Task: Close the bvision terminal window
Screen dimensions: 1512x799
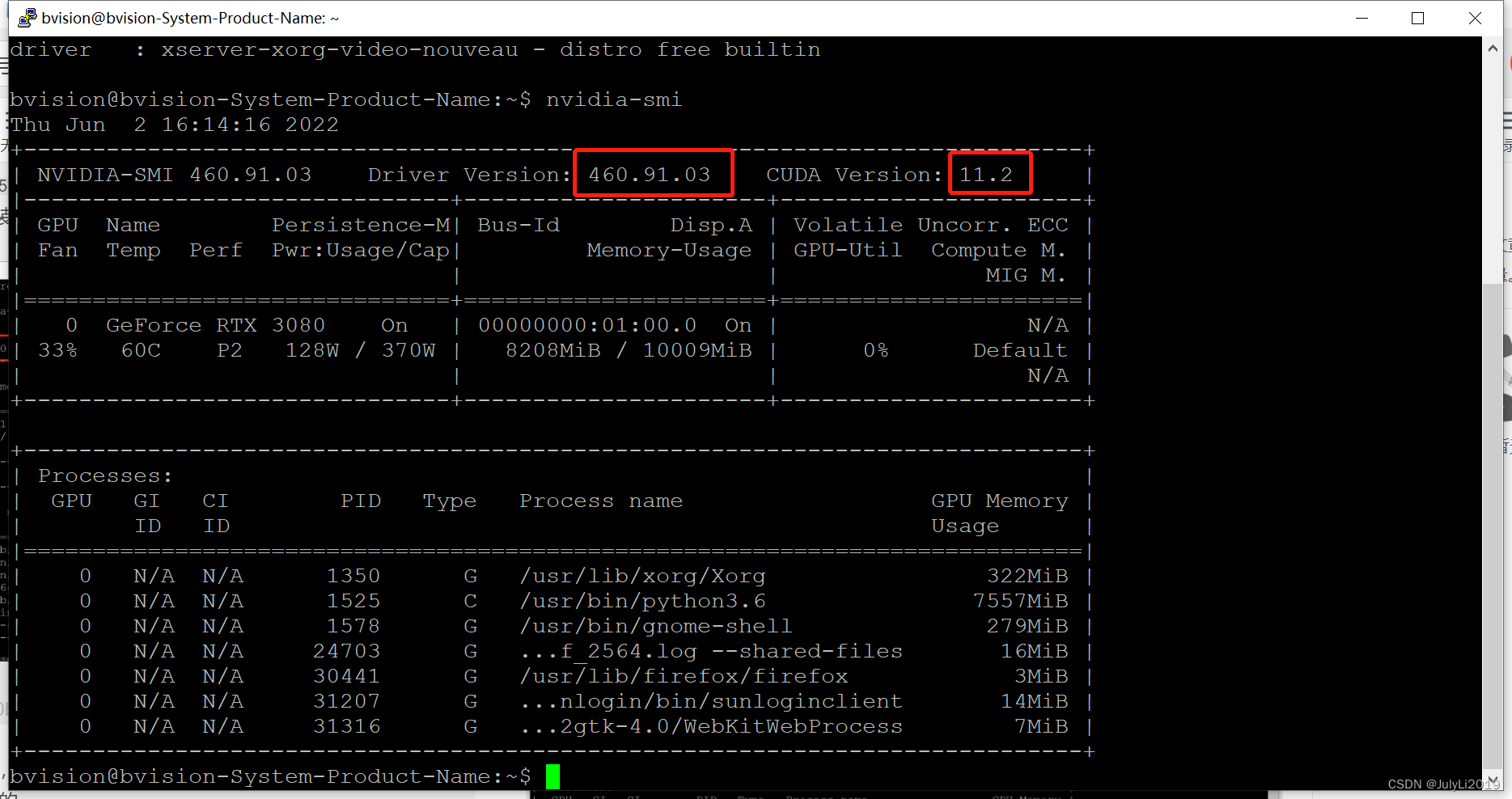Action: pos(1475,18)
